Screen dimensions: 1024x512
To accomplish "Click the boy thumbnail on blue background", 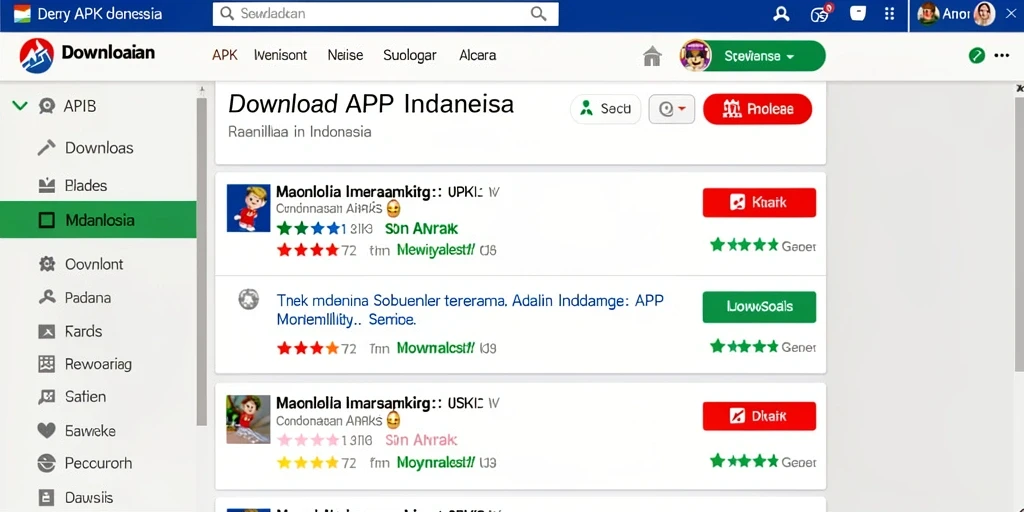I will pos(248,208).
